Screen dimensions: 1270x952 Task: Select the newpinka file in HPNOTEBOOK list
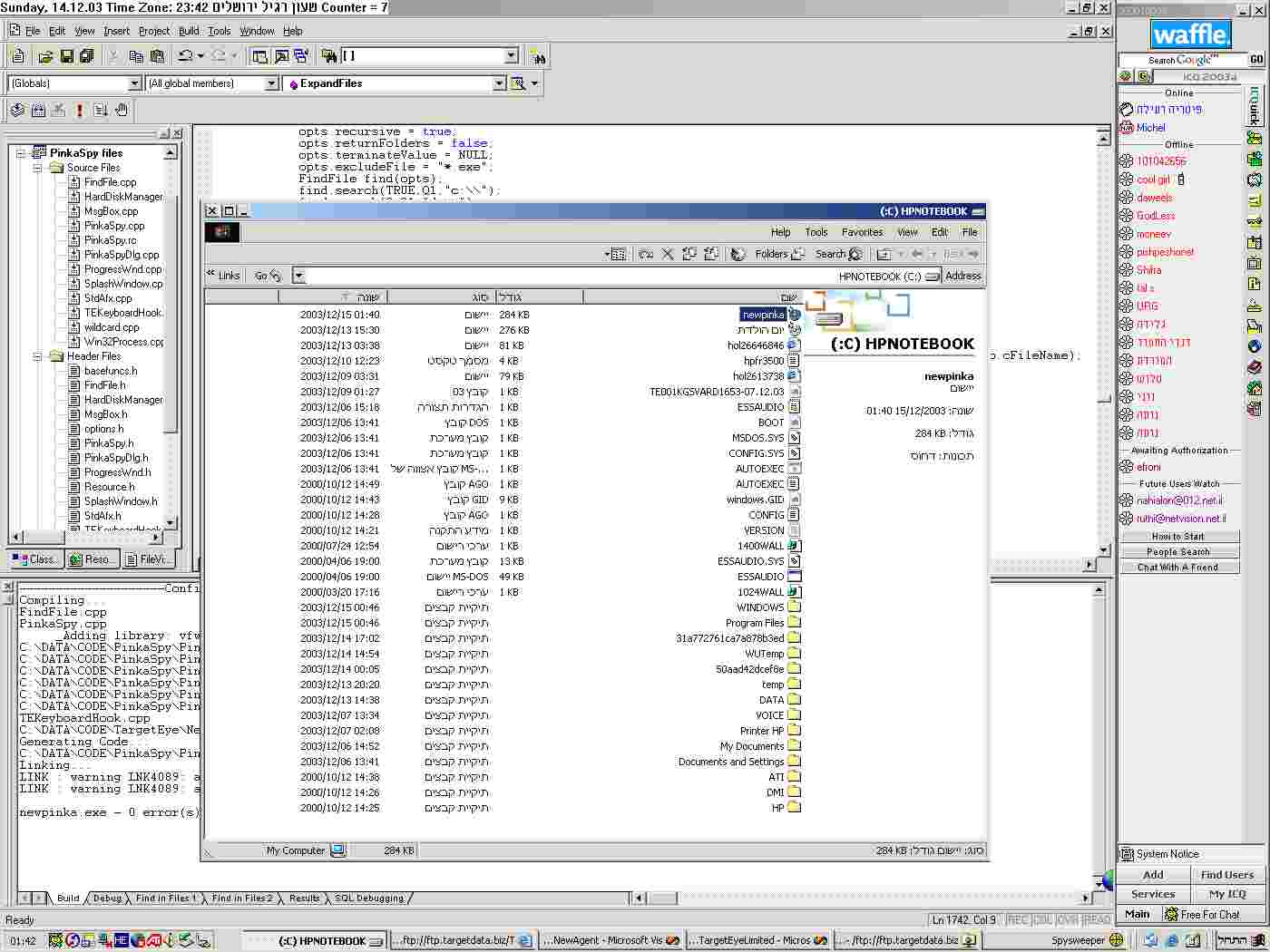coord(763,315)
